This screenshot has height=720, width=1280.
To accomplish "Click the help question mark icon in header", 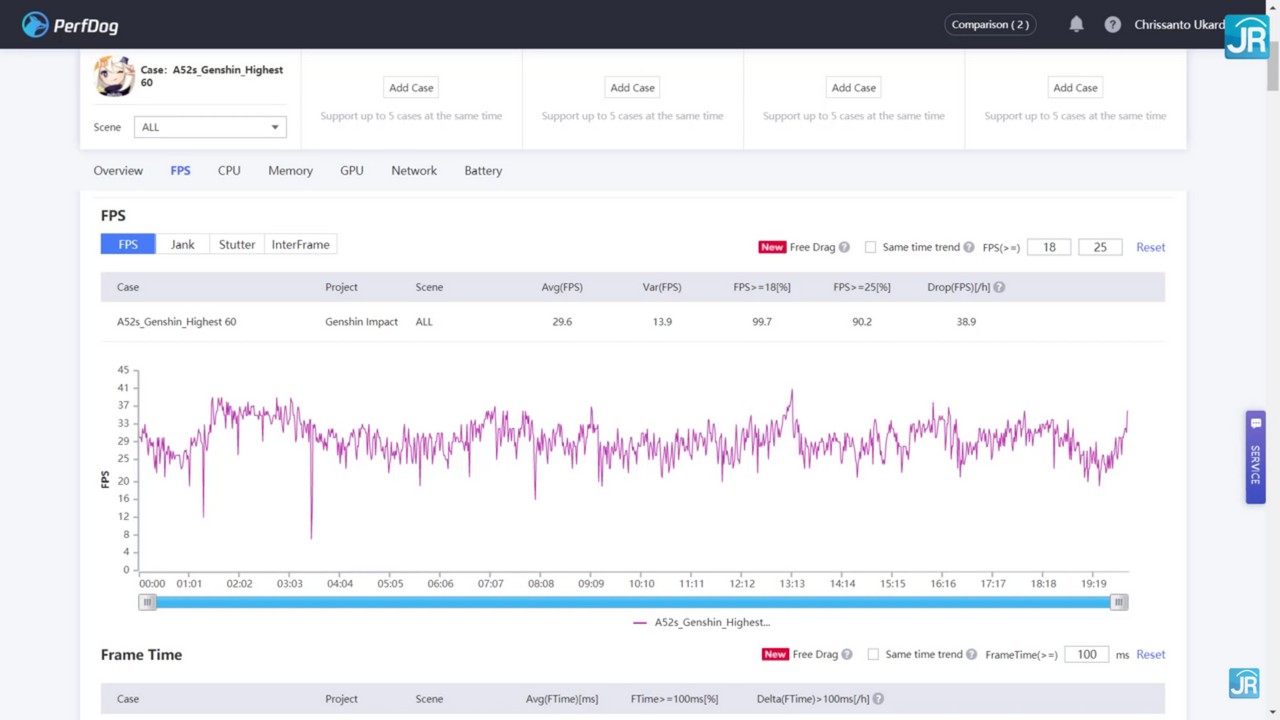I will 1112,24.
